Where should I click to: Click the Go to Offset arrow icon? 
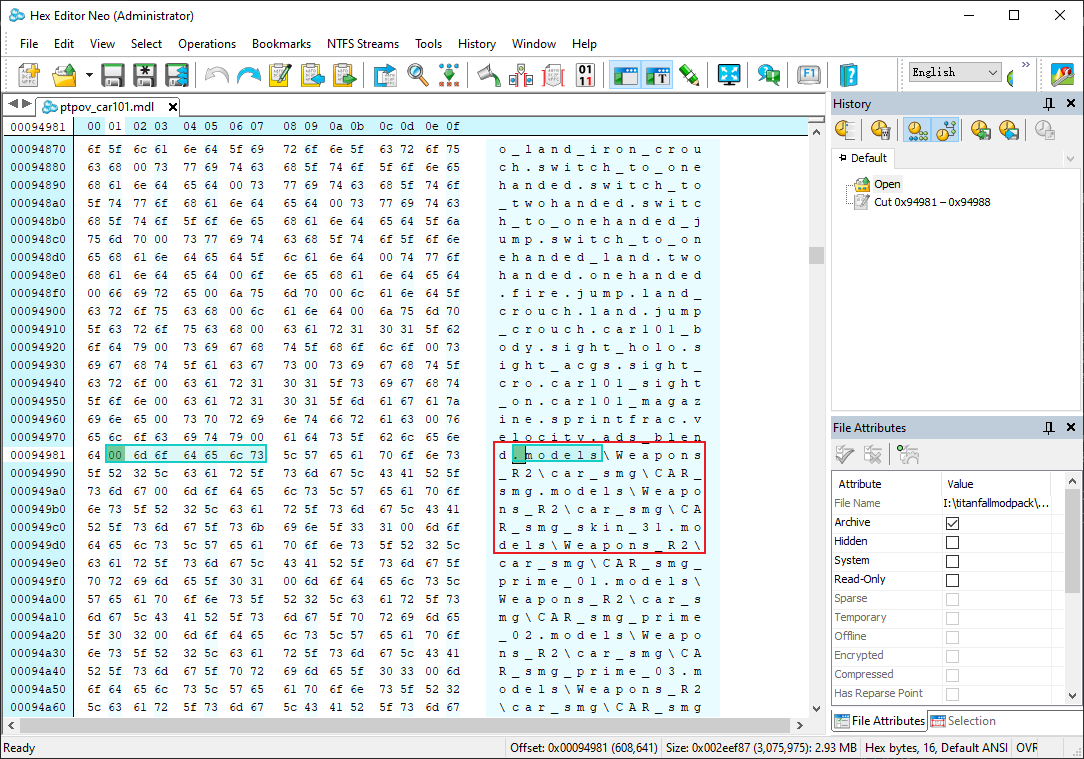[x=385, y=75]
